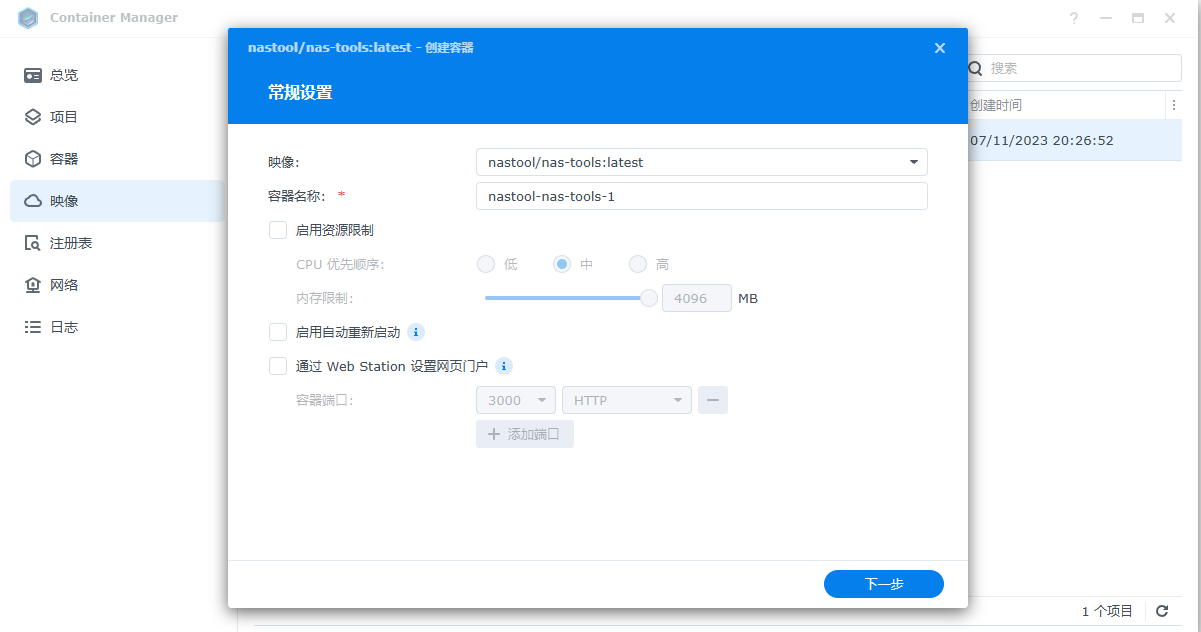Select CPU priority 高 radio button
Viewport: 1201px width, 632px height.
pos(638,264)
